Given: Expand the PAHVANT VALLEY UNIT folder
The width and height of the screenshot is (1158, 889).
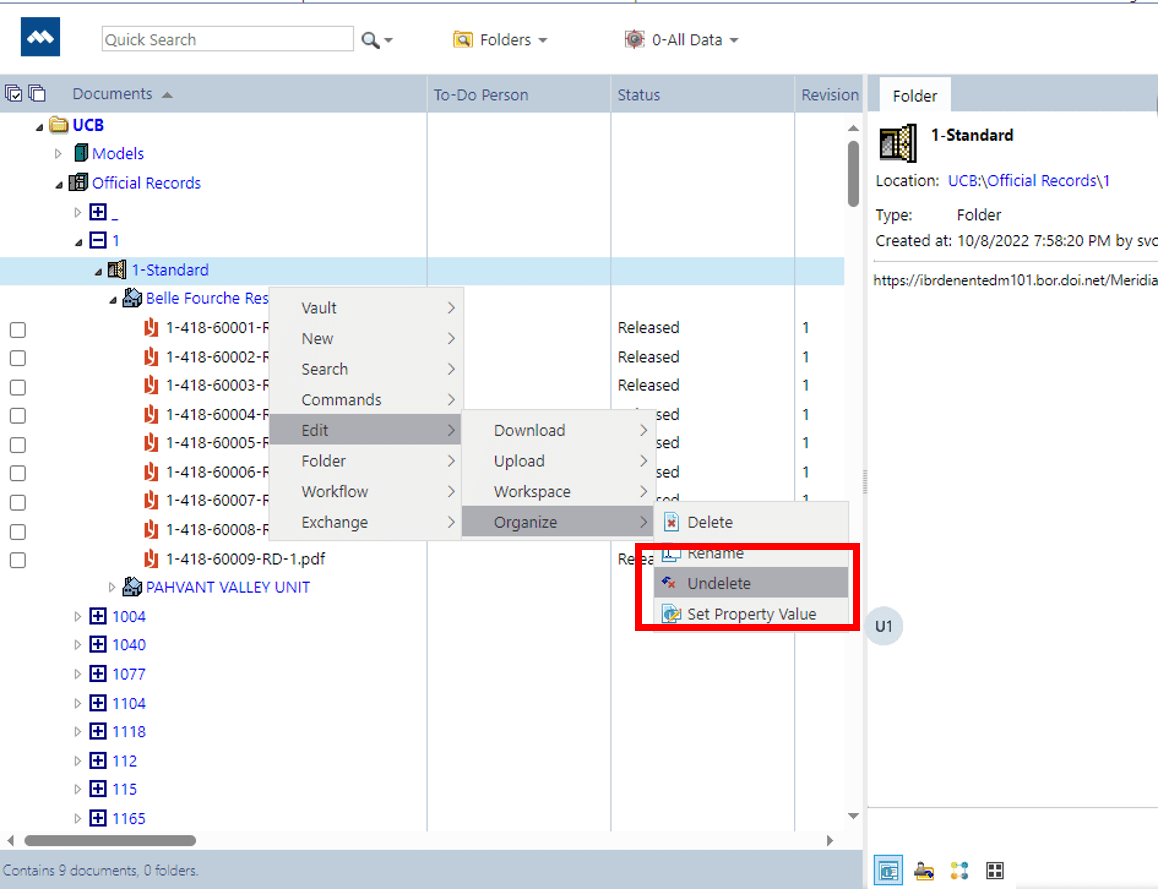Looking at the screenshot, I should (111, 587).
